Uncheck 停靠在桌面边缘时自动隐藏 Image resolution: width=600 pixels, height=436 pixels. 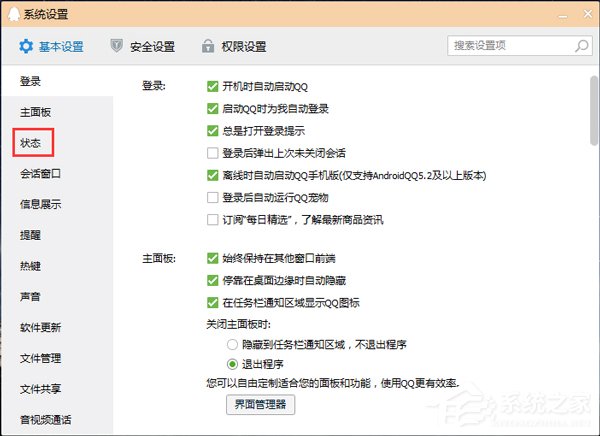tap(212, 281)
